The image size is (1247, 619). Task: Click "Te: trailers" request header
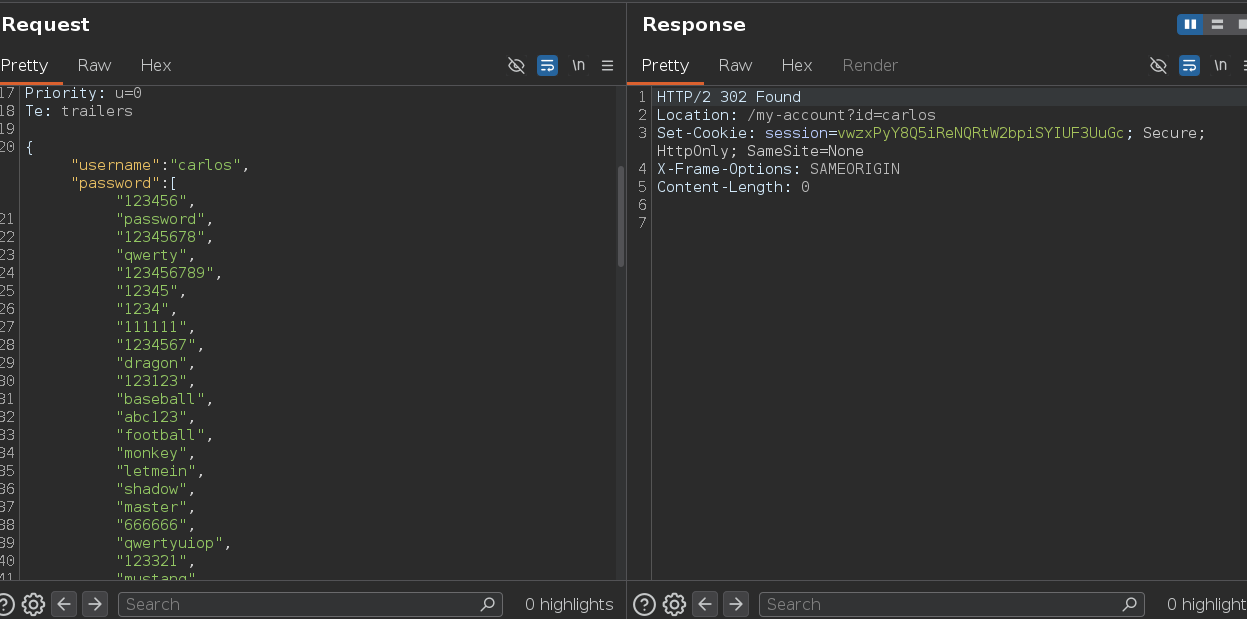[x=79, y=111]
